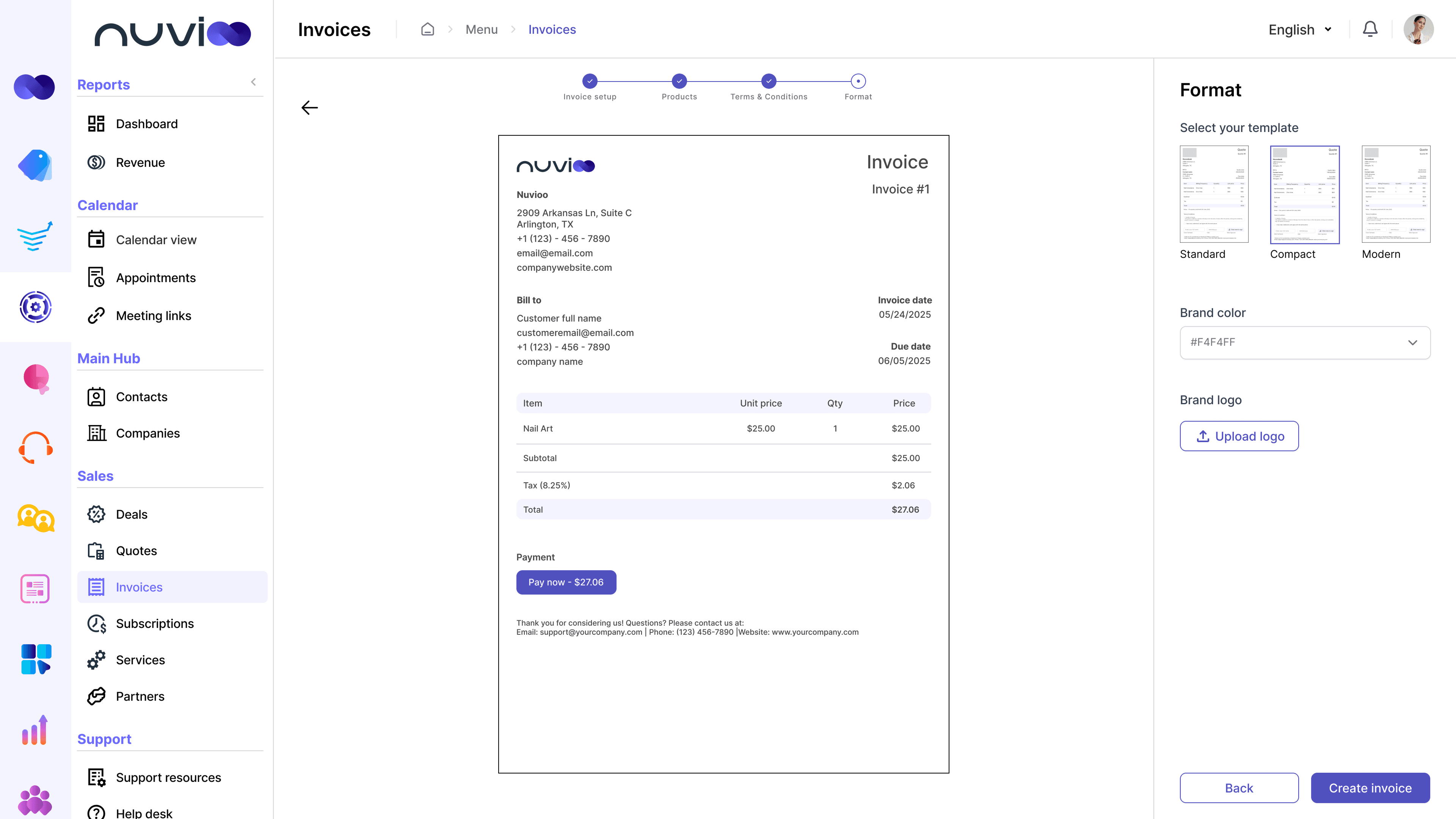Go to the Products step circle
This screenshot has width=1456, height=819.
[x=679, y=81]
